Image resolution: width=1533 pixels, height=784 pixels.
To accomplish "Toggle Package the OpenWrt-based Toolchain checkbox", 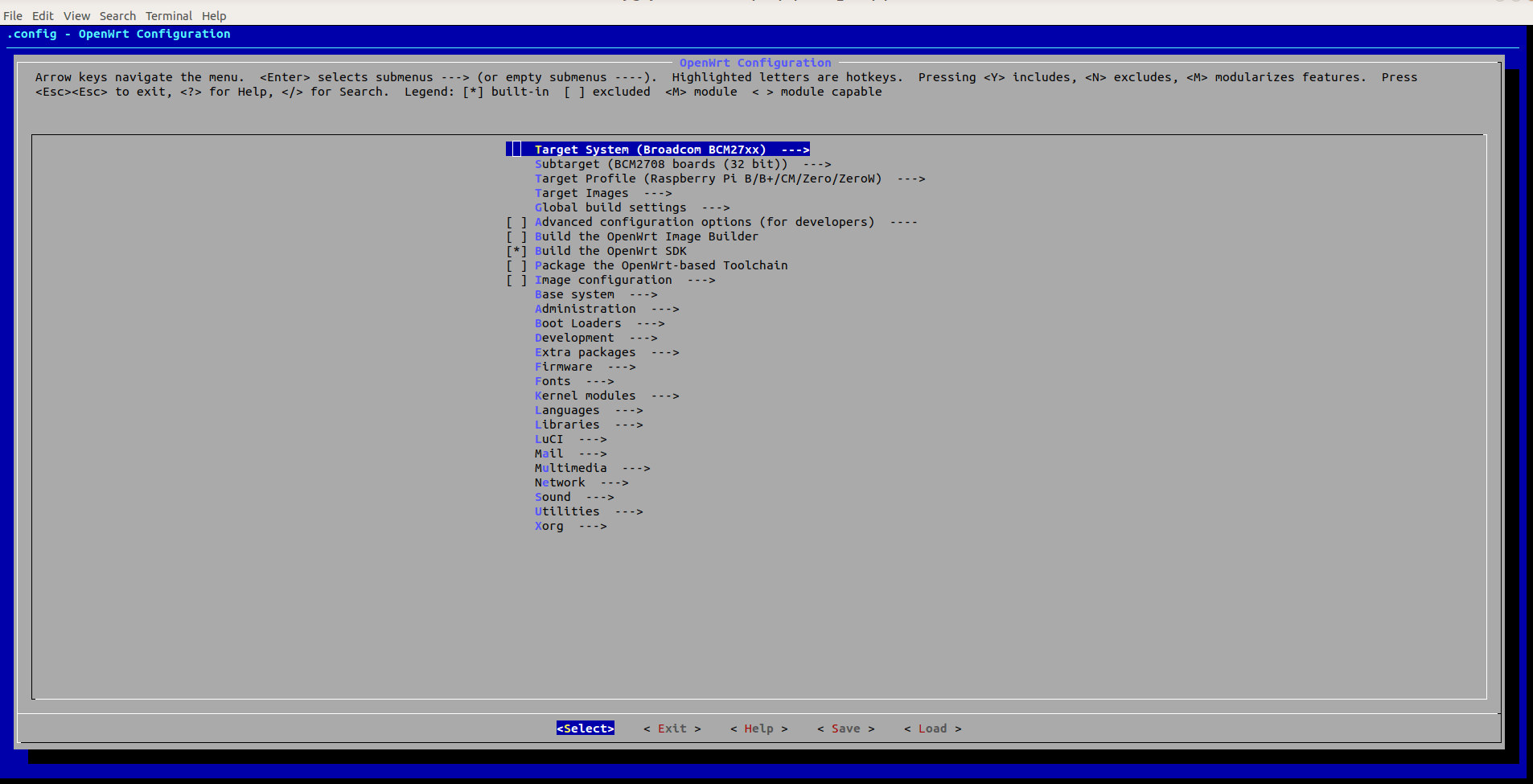I will (x=516, y=265).
